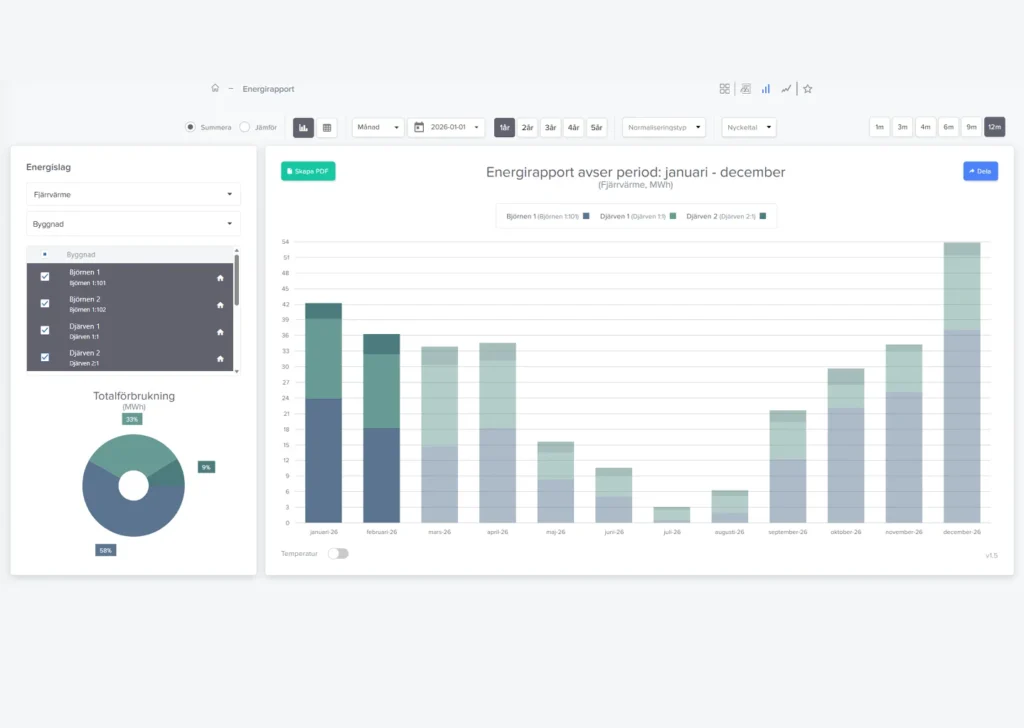Click the blue bar chart header icon

pos(766,89)
